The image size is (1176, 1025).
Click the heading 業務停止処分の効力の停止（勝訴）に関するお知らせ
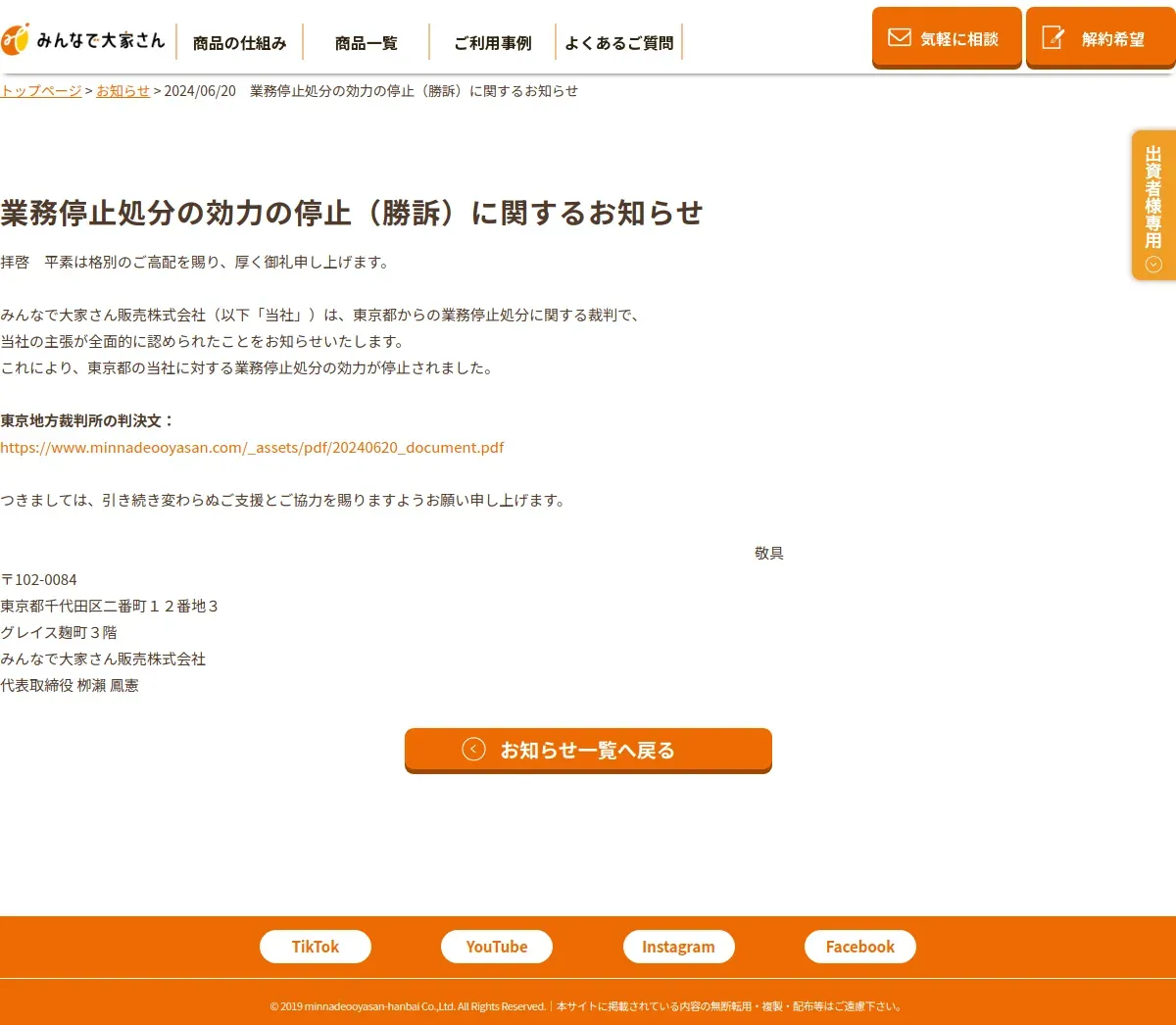point(352,213)
